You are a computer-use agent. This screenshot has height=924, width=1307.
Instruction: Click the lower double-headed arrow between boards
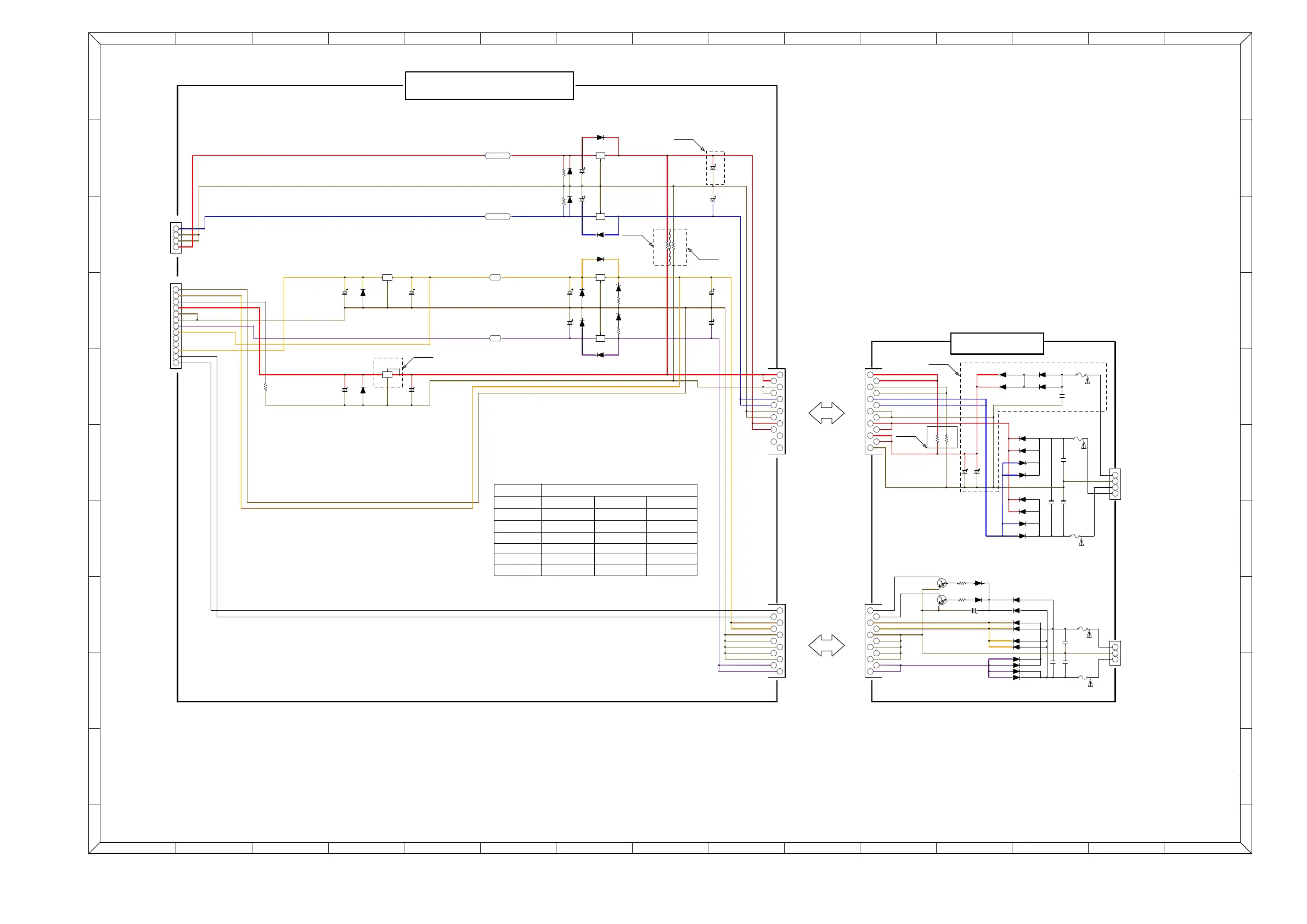coord(826,645)
